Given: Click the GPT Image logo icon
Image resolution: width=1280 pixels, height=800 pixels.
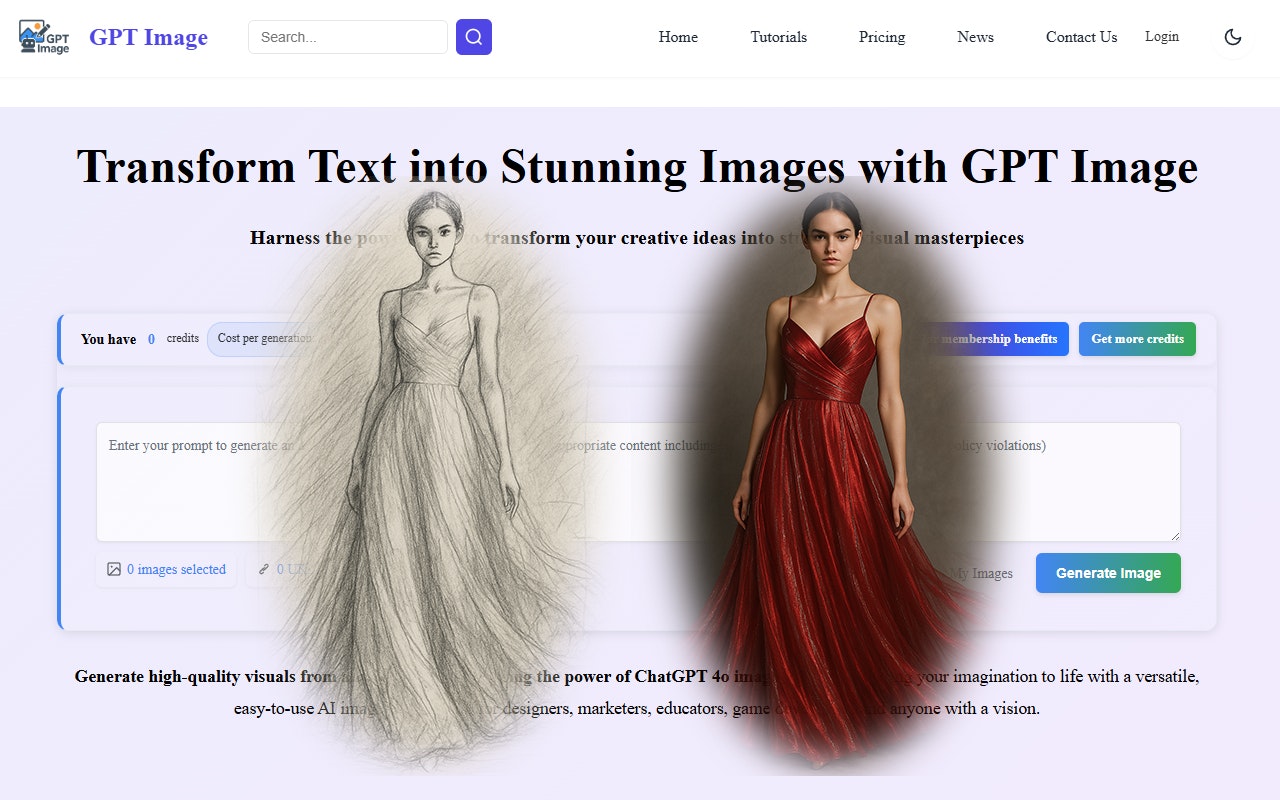Looking at the screenshot, I should click(44, 37).
